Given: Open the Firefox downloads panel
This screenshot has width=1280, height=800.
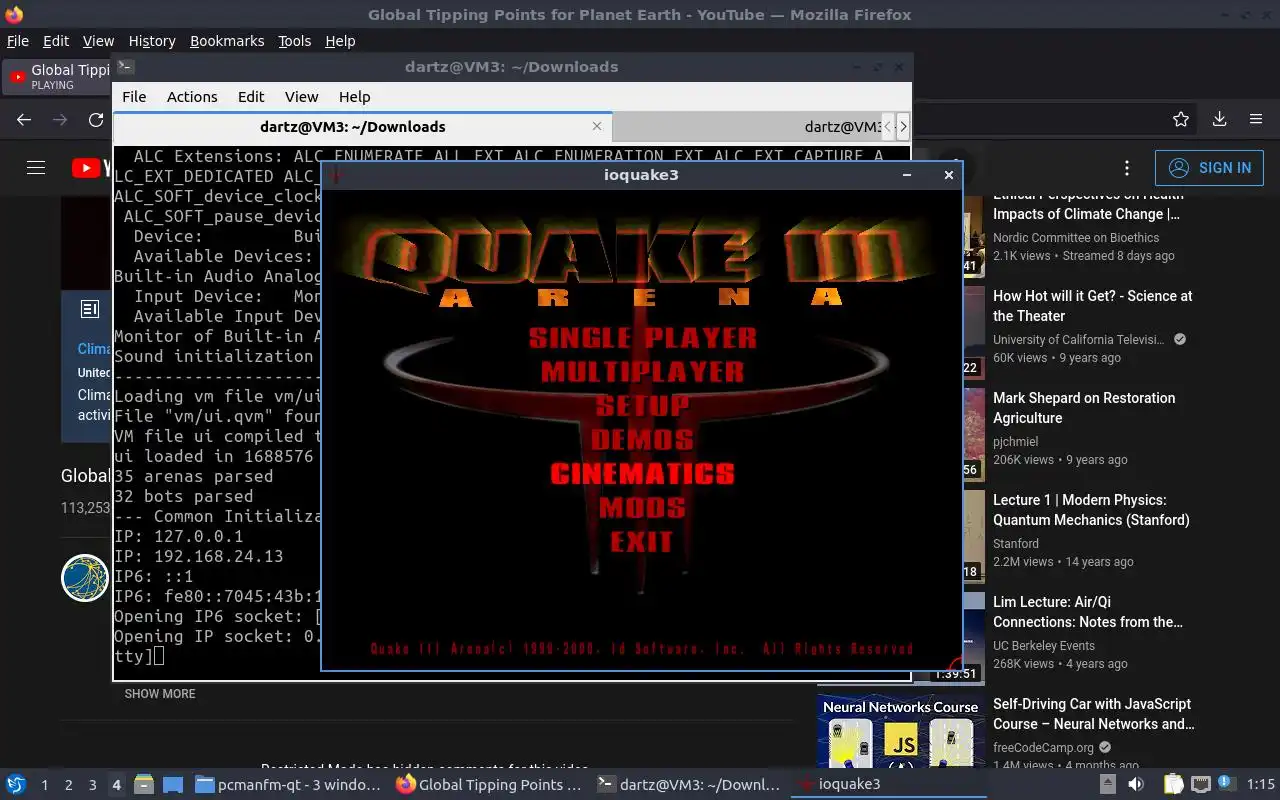Looking at the screenshot, I should [x=1219, y=119].
